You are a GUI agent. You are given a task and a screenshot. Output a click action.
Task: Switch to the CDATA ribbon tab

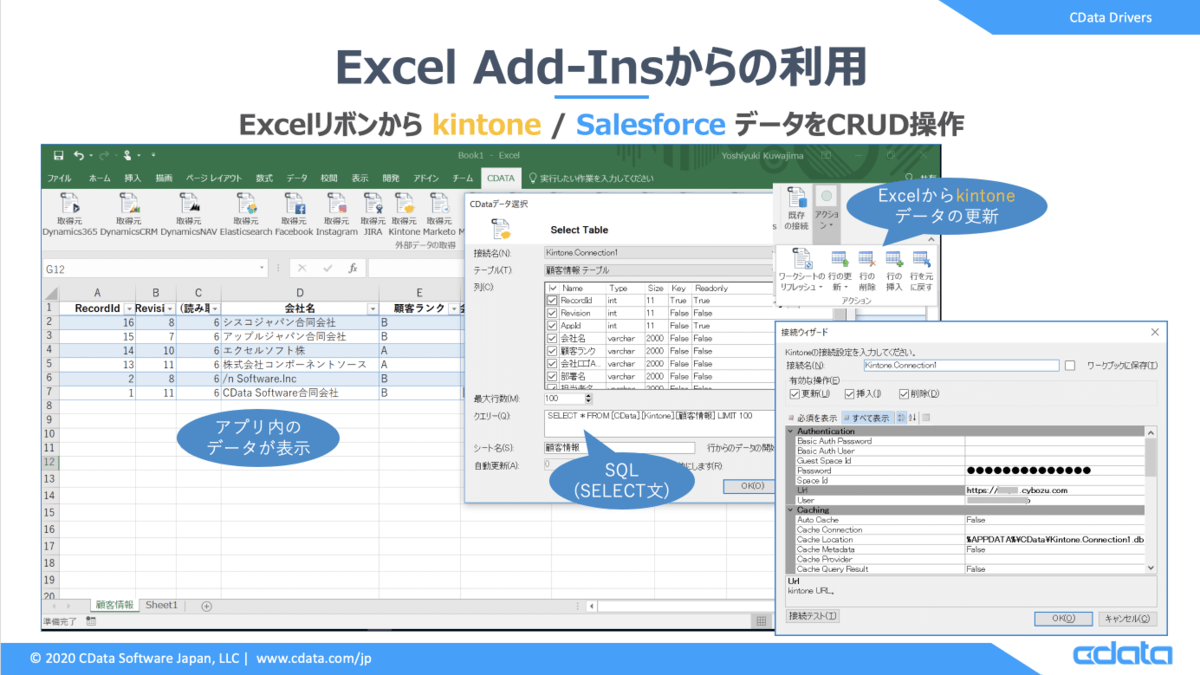click(x=499, y=178)
